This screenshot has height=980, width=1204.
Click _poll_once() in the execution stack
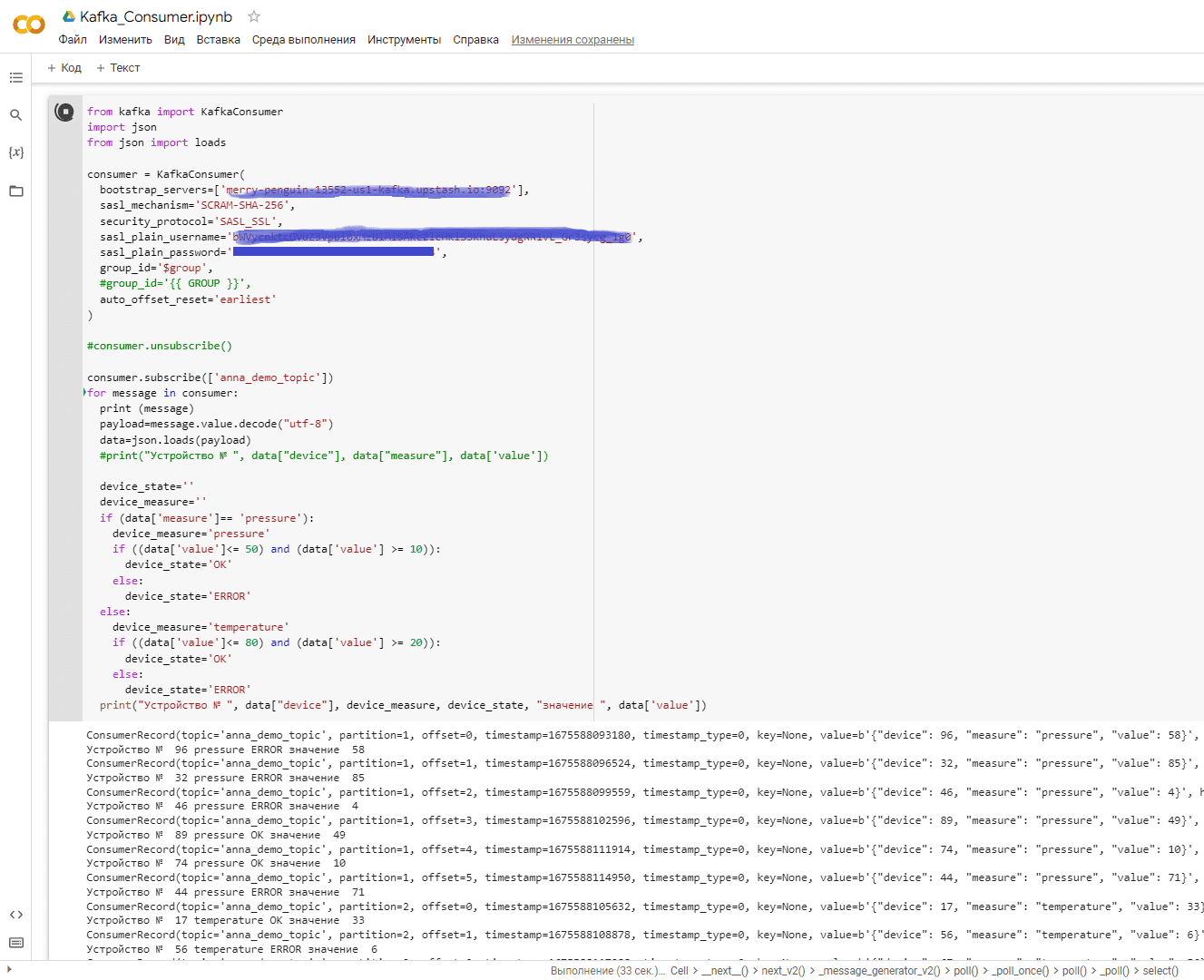point(1021,971)
